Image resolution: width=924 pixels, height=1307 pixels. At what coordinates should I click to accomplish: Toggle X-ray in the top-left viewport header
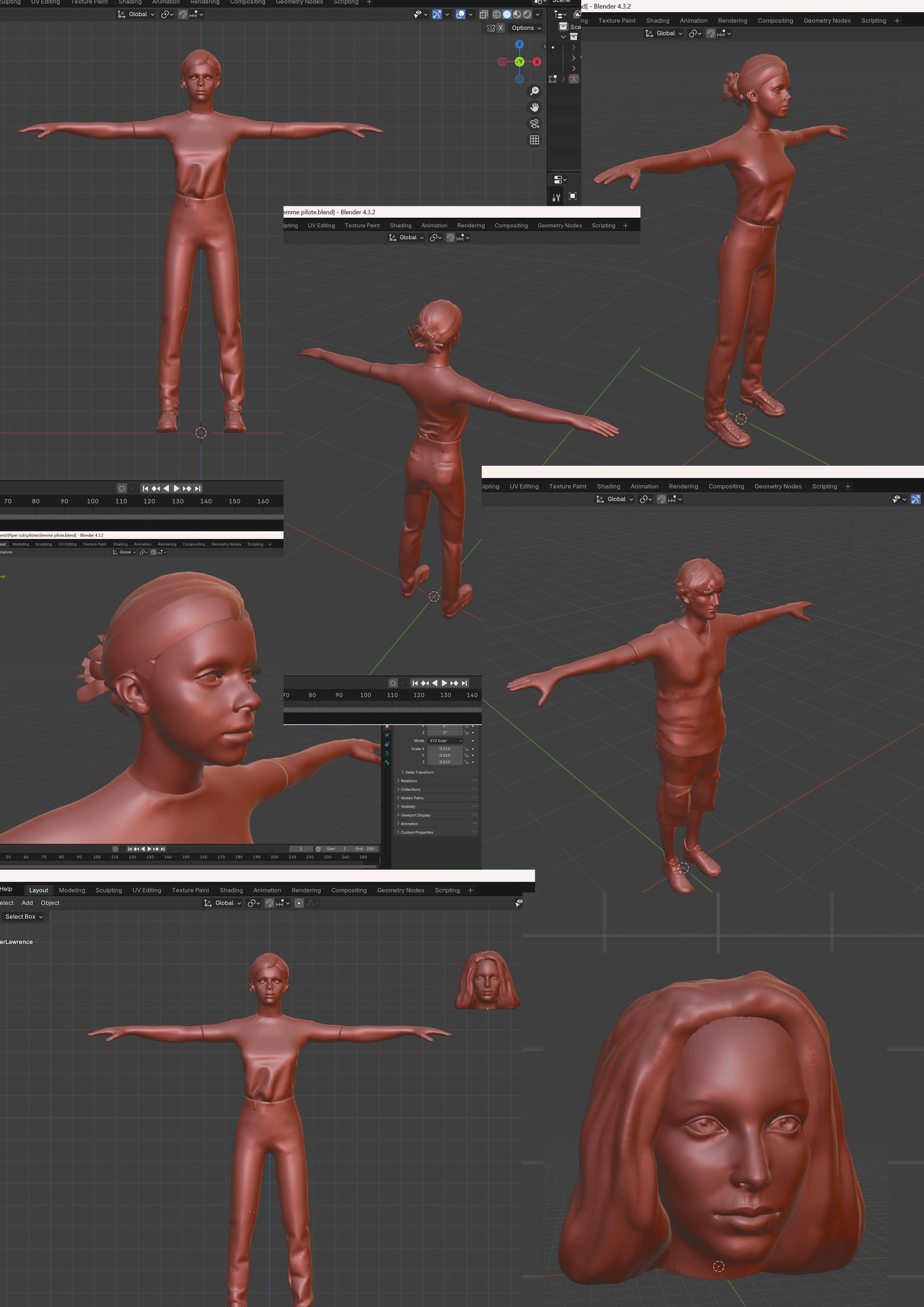click(x=483, y=14)
